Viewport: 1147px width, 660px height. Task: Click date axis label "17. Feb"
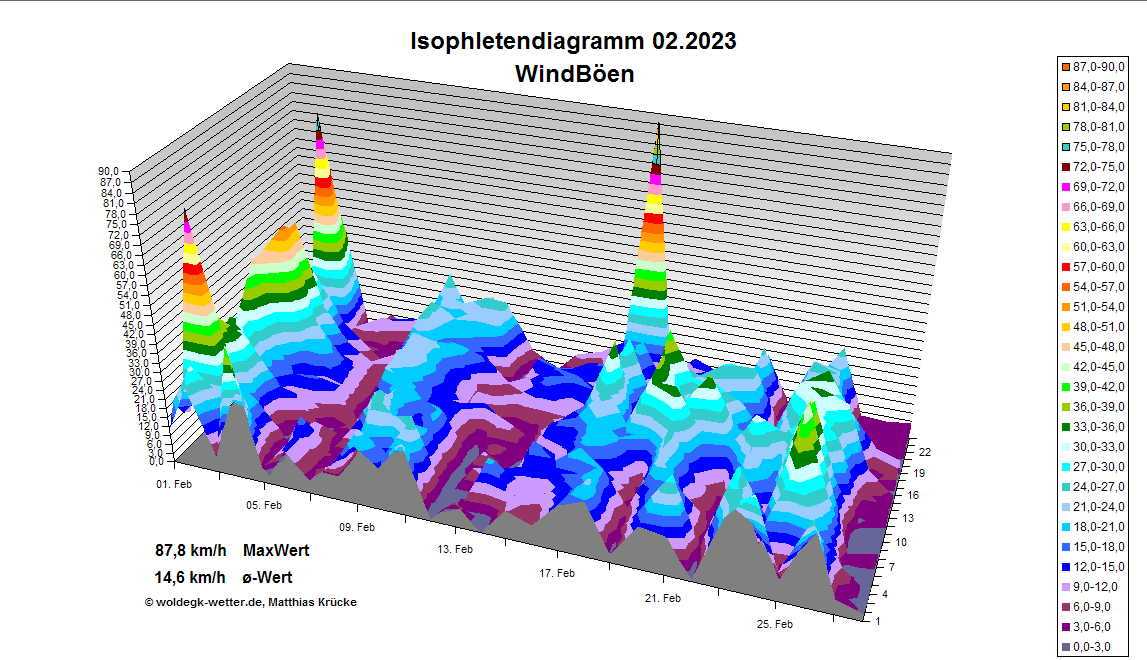click(557, 574)
